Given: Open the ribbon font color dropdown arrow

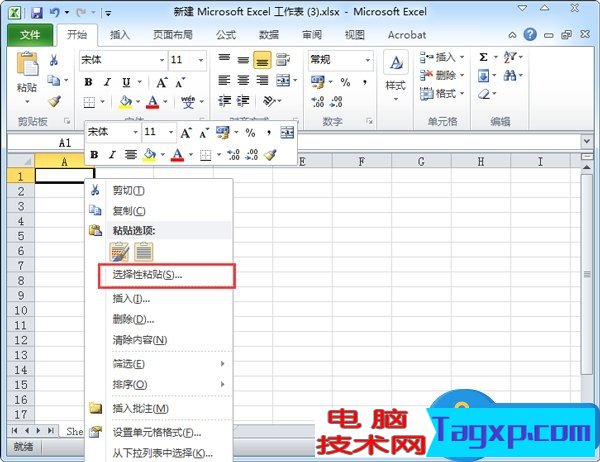Looking at the screenshot, I should 166,102.
